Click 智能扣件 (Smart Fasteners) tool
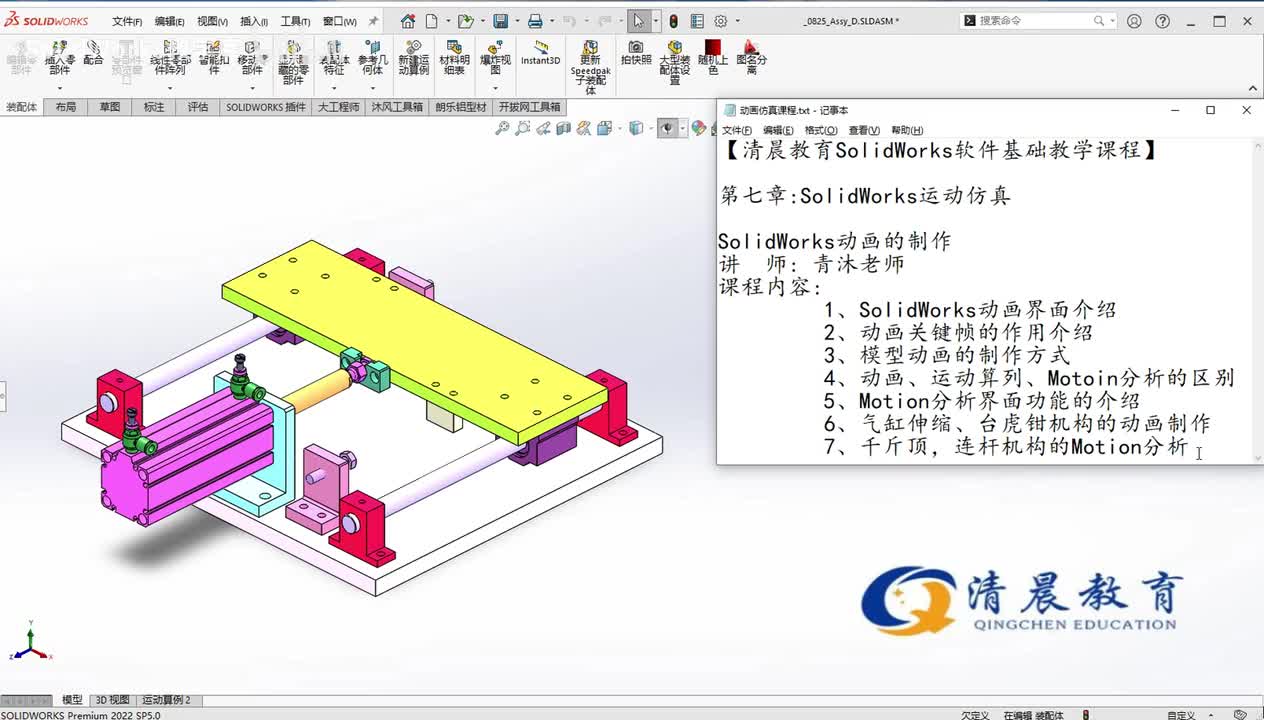Image resolution: width=1264 pixels, height=720 pixels. pos(214,58)
